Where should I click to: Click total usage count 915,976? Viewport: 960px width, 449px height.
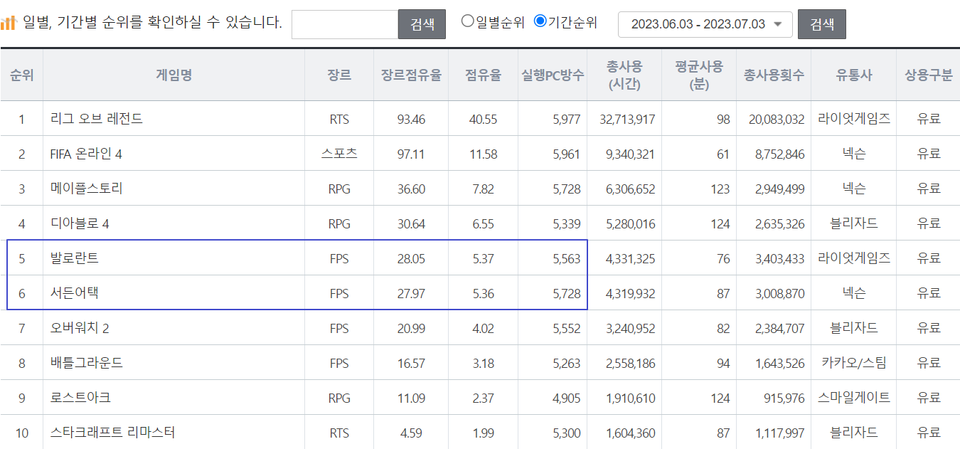[x=784, y=399]
